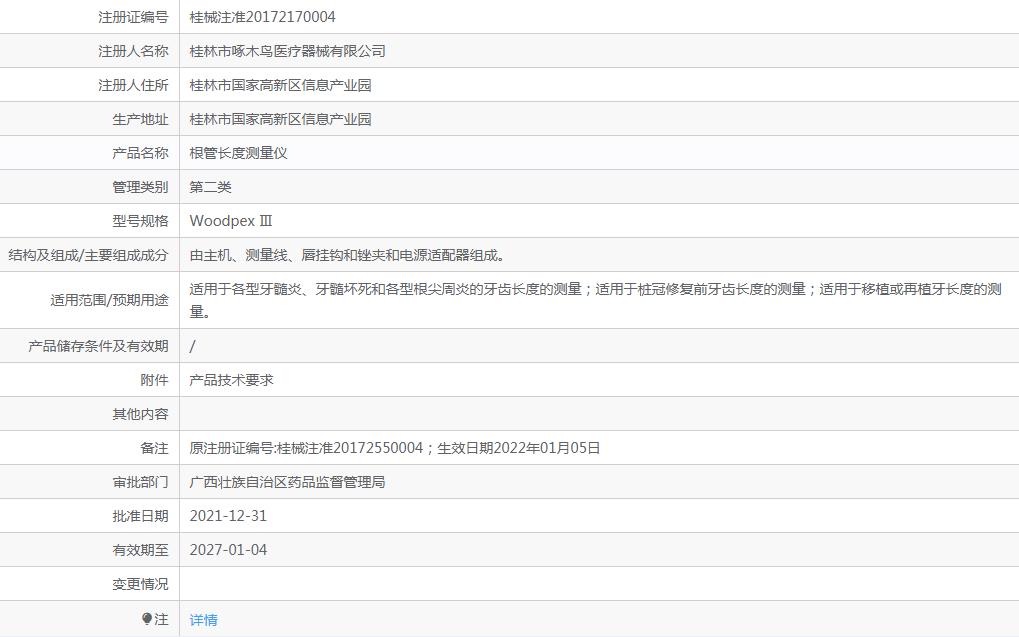
Task: Click the 第二类 management category value
Action: coord(210,187)
